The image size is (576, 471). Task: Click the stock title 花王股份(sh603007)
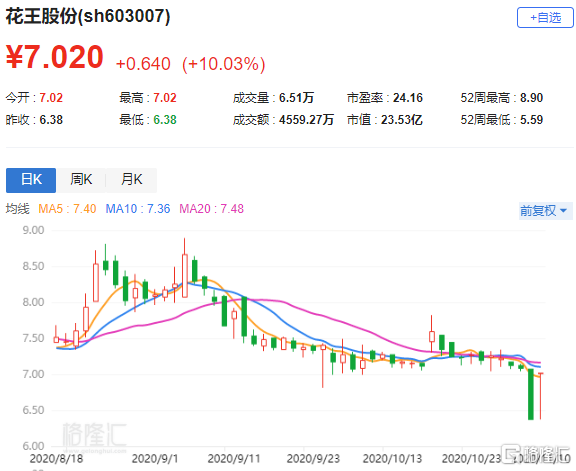click(x=88, y=17)
